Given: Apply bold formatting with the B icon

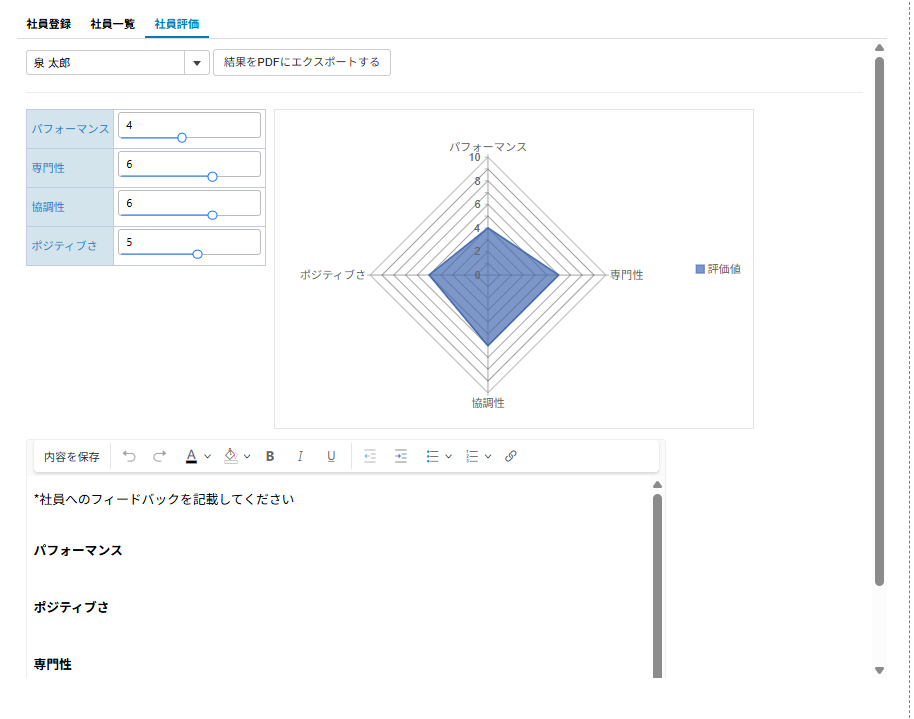Looking at the screenshot, I should [x=269, y=456].
